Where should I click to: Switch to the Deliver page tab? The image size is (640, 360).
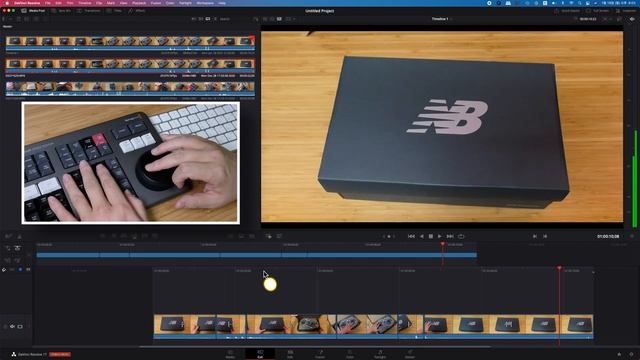pyautogui.click(x=410, y=354)
